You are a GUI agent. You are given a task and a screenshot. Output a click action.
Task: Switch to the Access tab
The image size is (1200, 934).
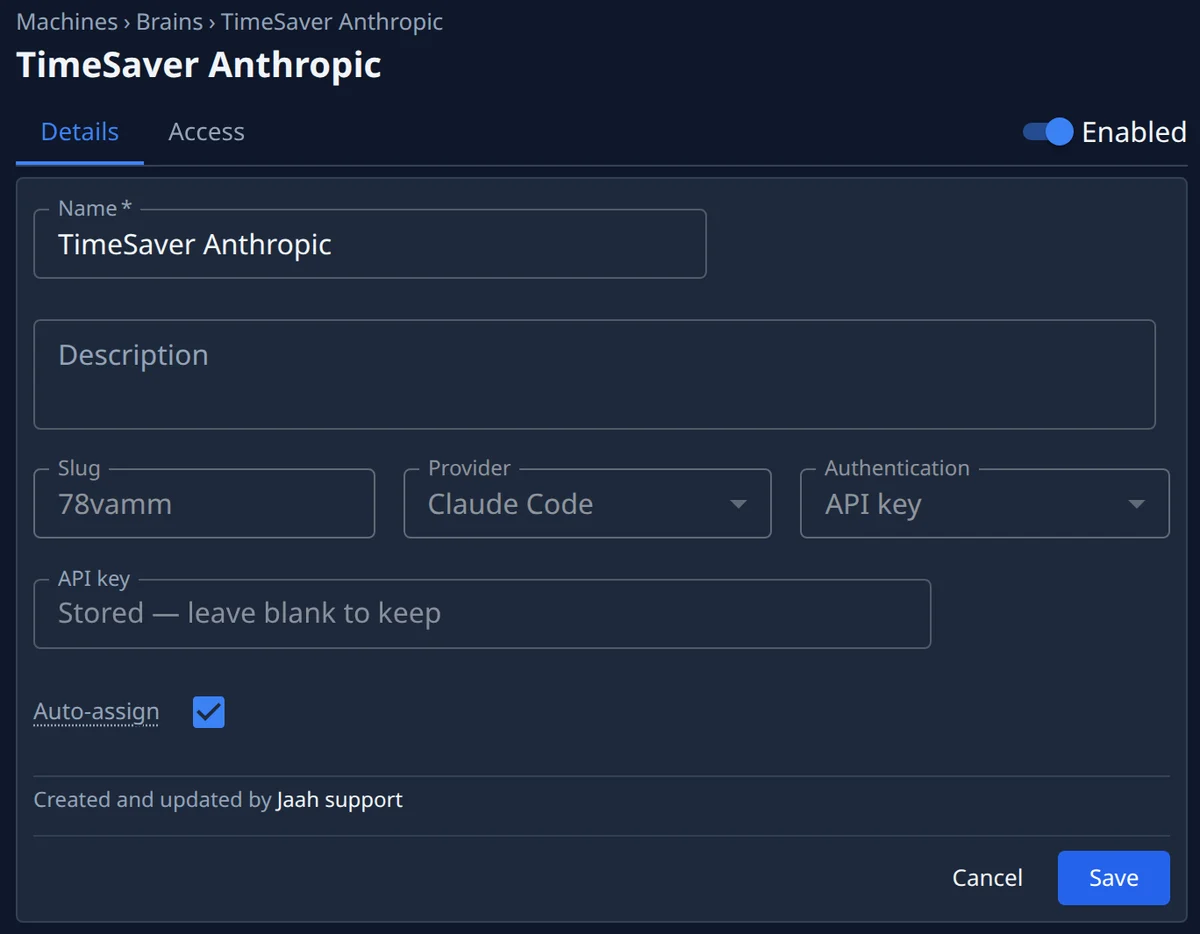(x=206, y=132)
